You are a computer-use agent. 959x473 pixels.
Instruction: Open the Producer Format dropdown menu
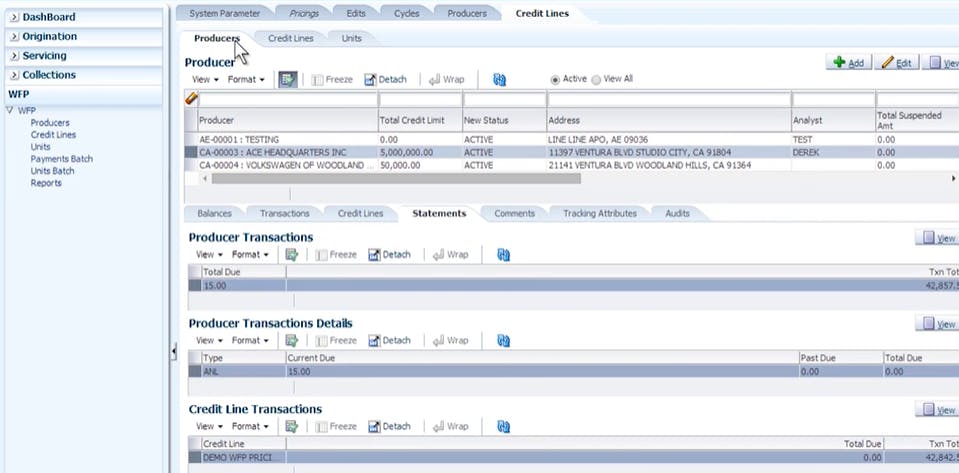[246, 79]
